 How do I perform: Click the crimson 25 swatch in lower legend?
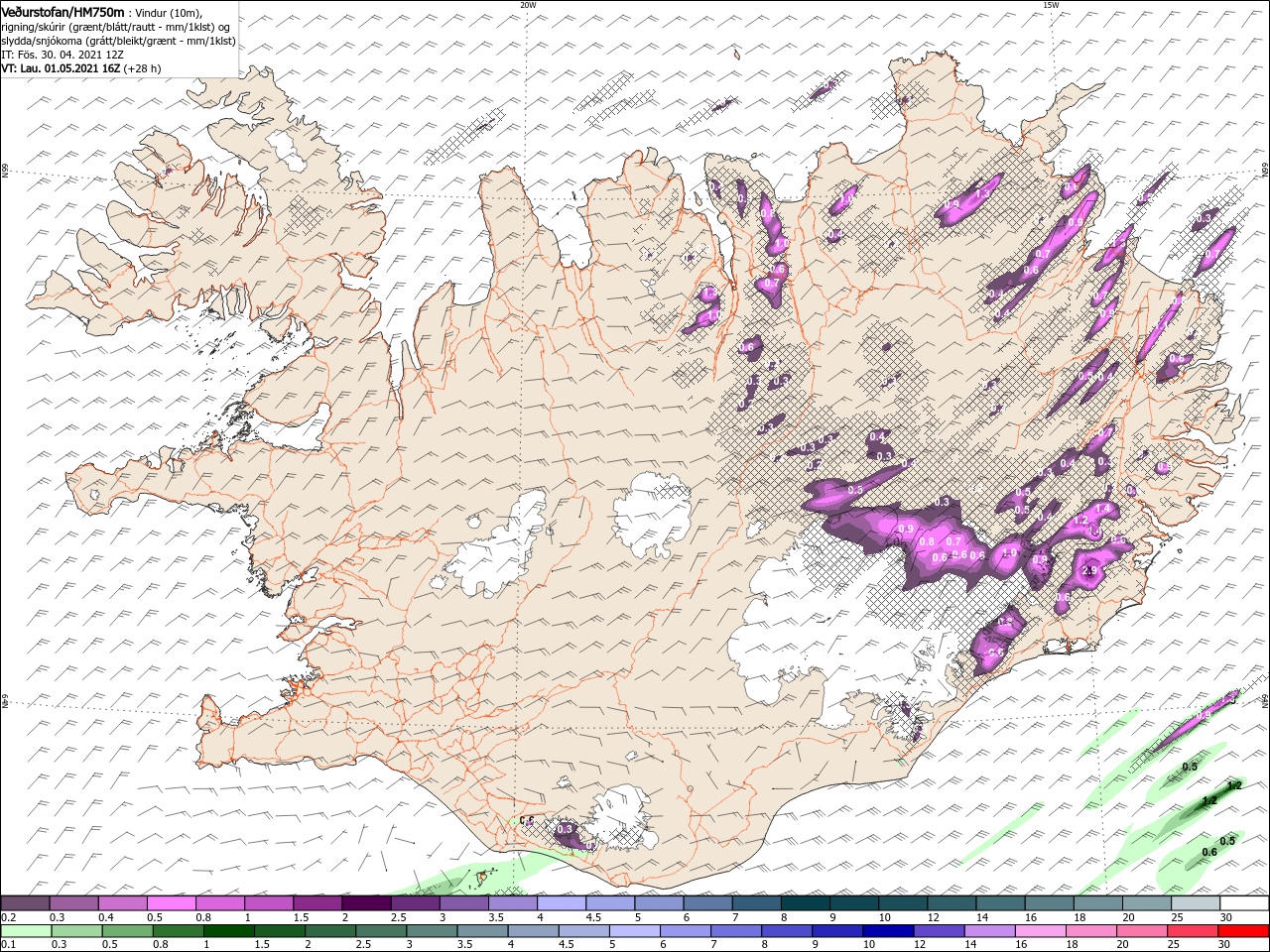pos(1192,931)
